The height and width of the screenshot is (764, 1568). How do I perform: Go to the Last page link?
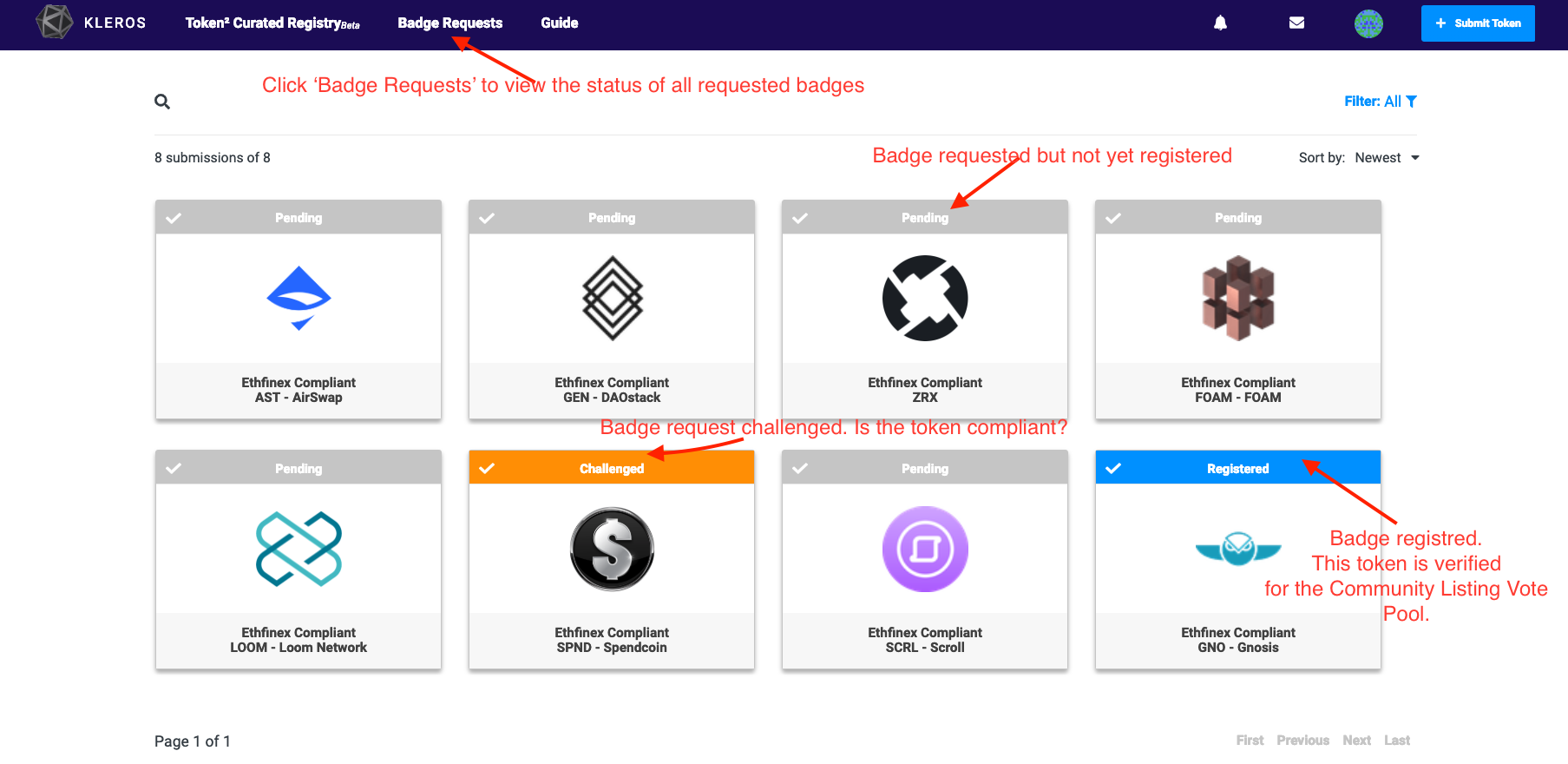pyautogui.click(x=1397, y=741)
